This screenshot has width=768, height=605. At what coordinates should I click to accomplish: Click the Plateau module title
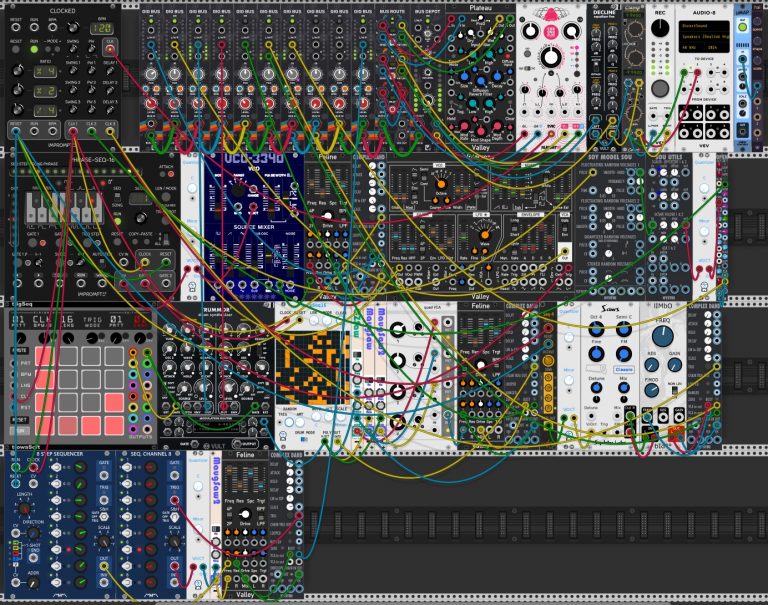point(480,8)
